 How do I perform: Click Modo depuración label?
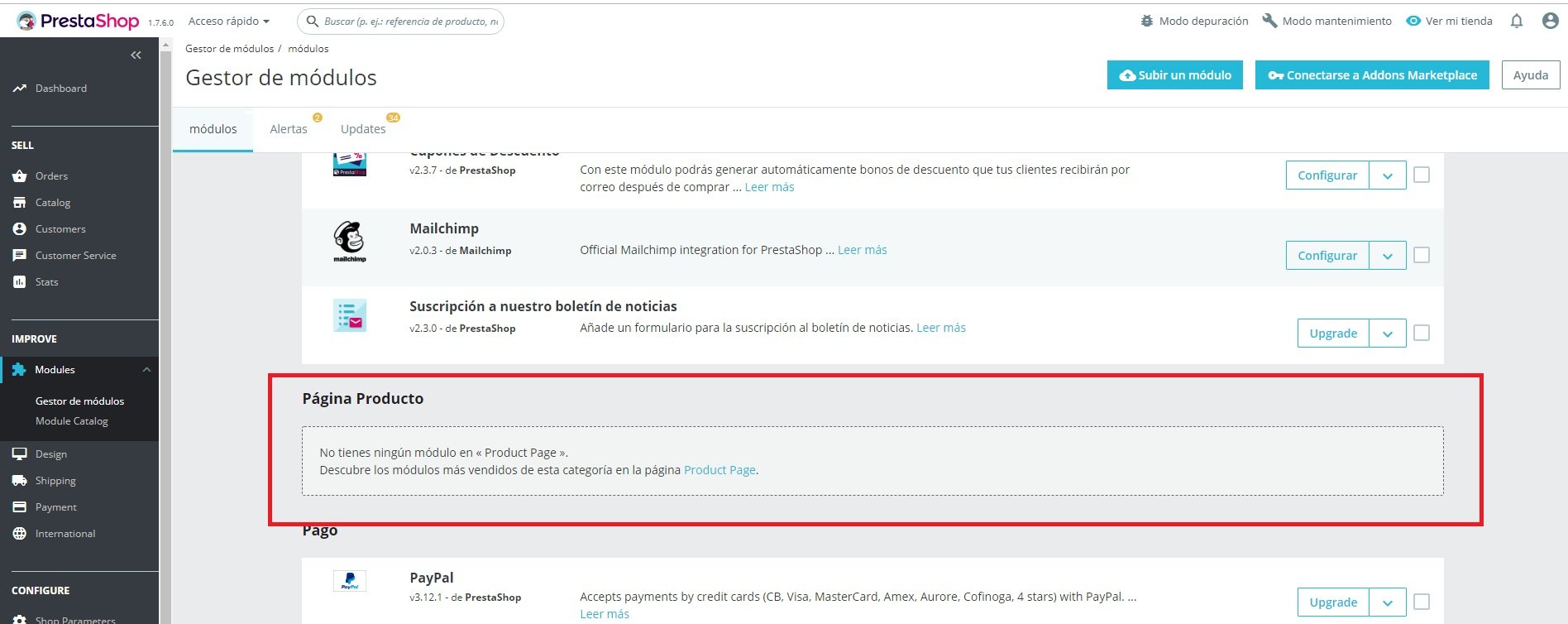click(x=1203, y=21)
